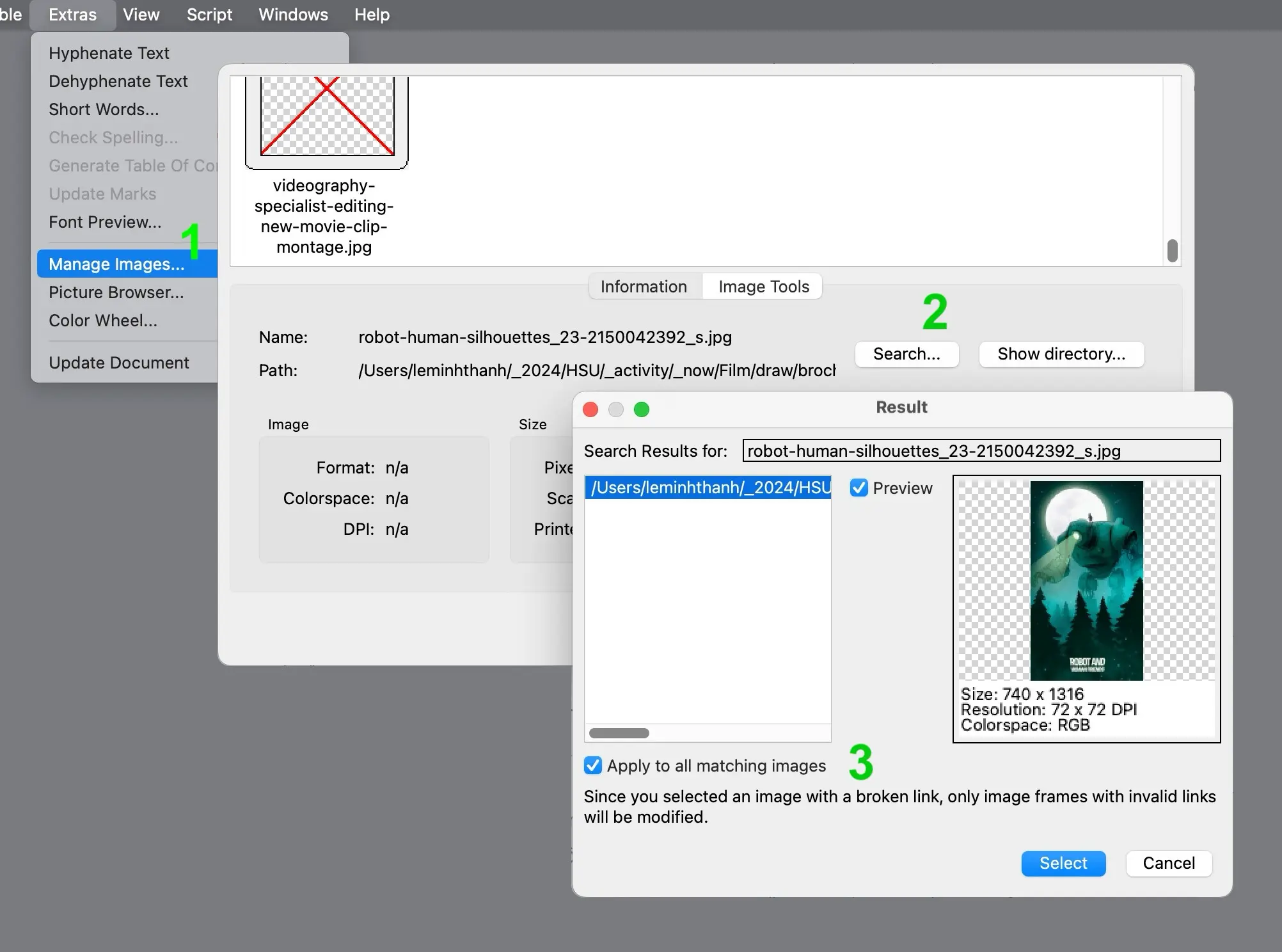1282x952 pixels.
Task: Select the highlighted /Users/leminhthanh search result path
Action: [708, 488]
